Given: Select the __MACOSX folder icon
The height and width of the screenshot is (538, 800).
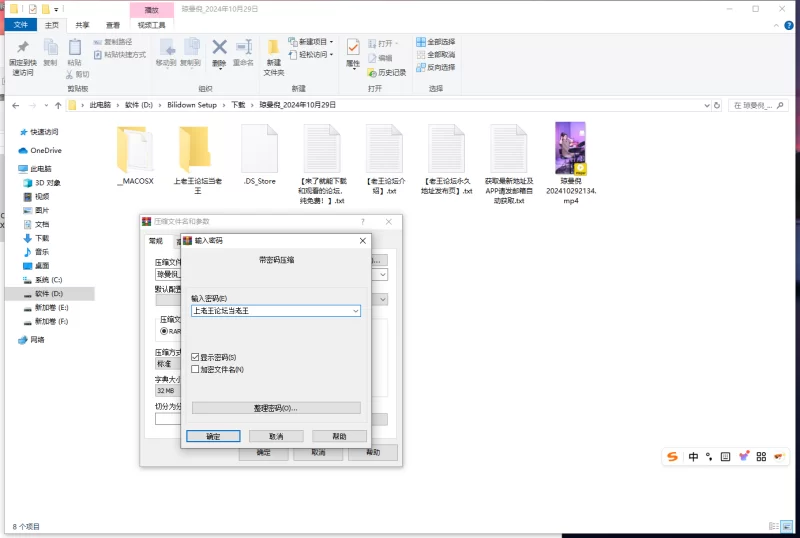Looking at the screenshot, I should [135, 150].
